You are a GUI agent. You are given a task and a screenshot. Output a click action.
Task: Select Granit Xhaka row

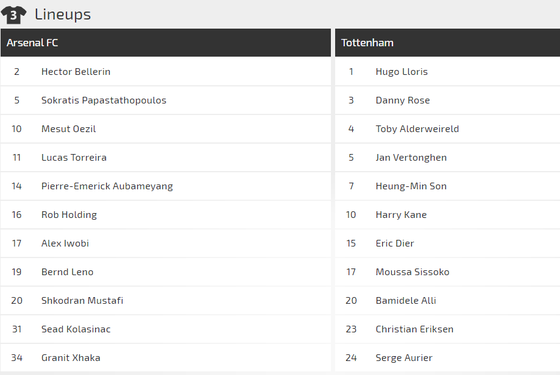tap(166, 358)
